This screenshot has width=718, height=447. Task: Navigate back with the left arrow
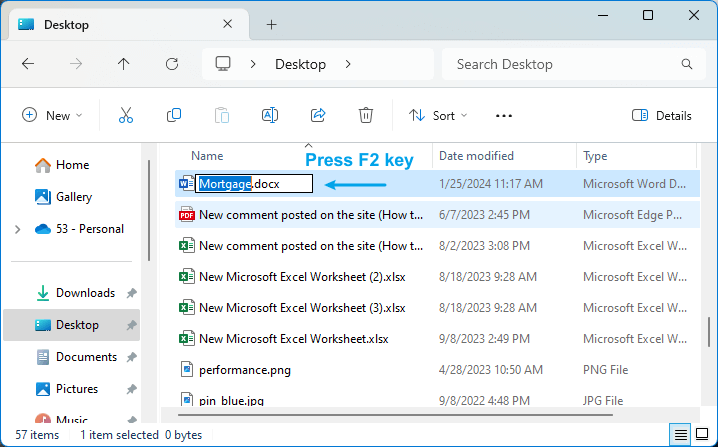(x=28, y=64)
